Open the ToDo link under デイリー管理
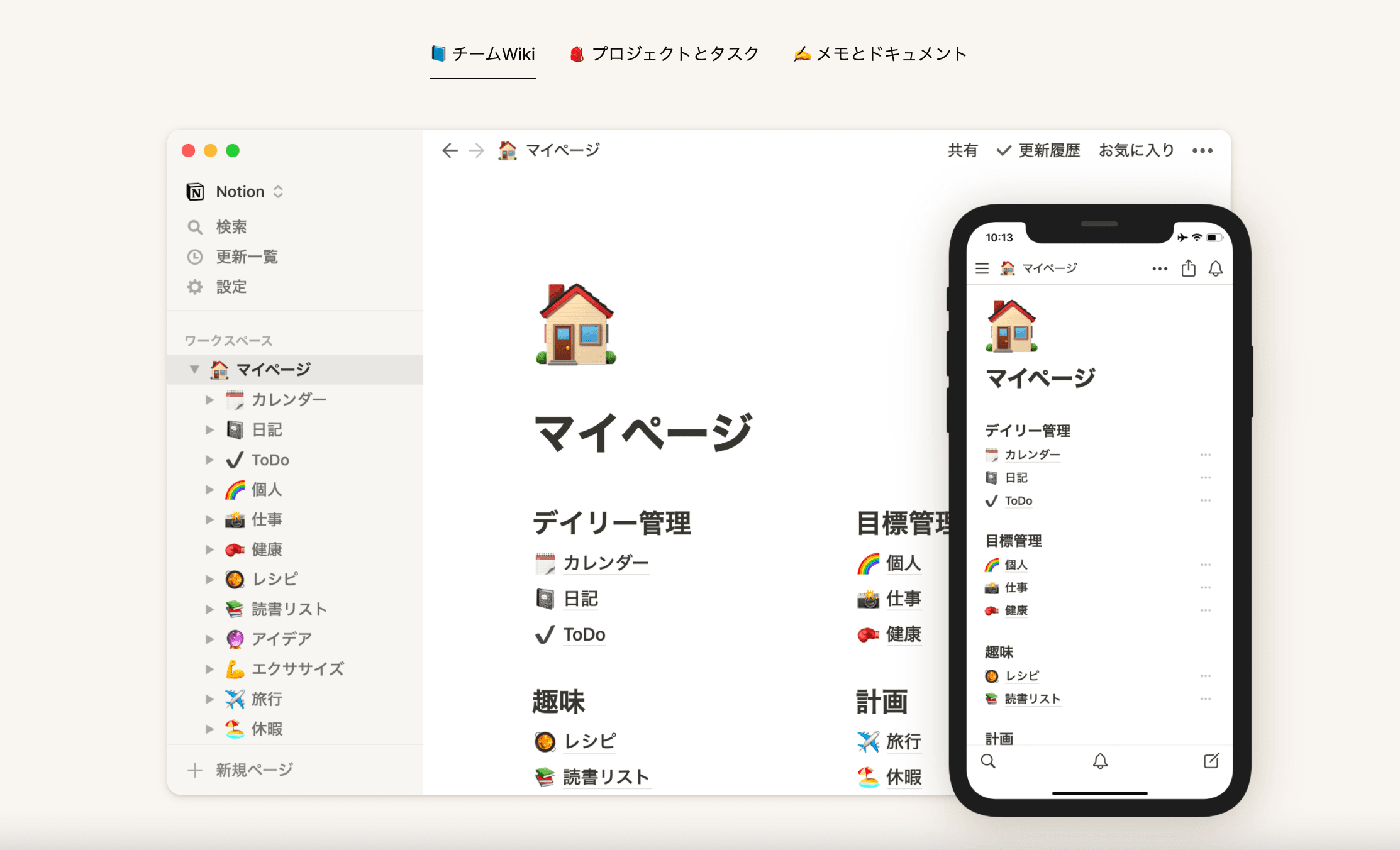Image resolution: width=1400 pixels, height=850 pixels. pos(584,634)
